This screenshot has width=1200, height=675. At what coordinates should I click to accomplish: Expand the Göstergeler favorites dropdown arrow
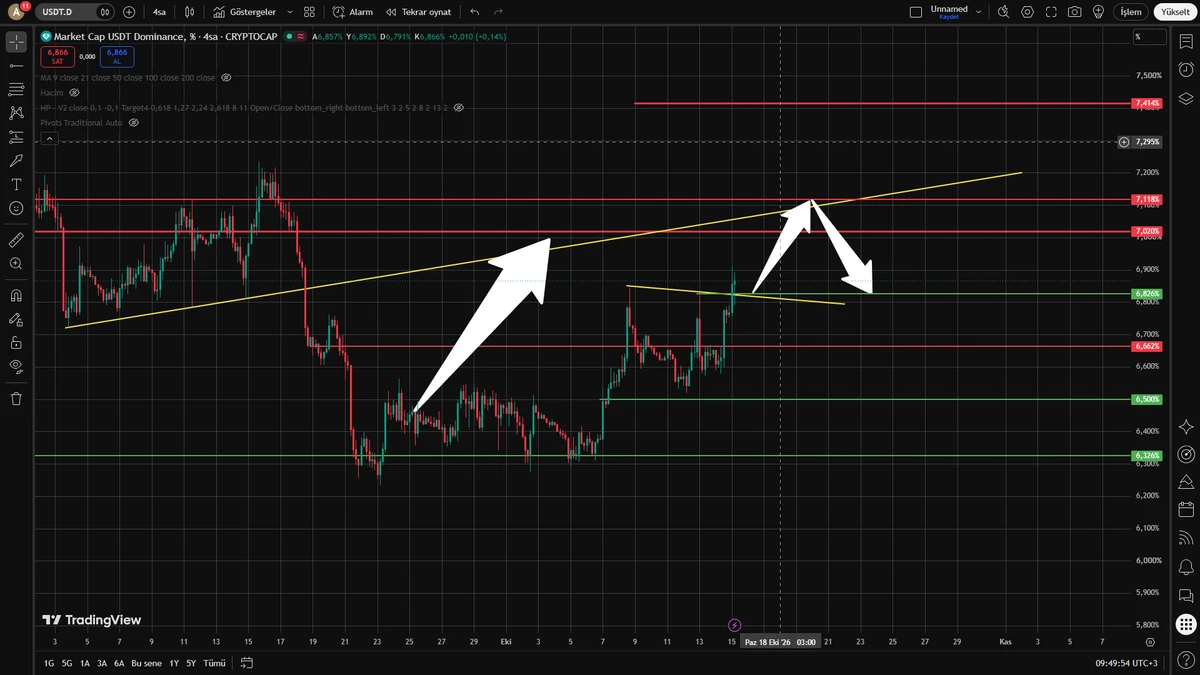[x=290, y=12]
